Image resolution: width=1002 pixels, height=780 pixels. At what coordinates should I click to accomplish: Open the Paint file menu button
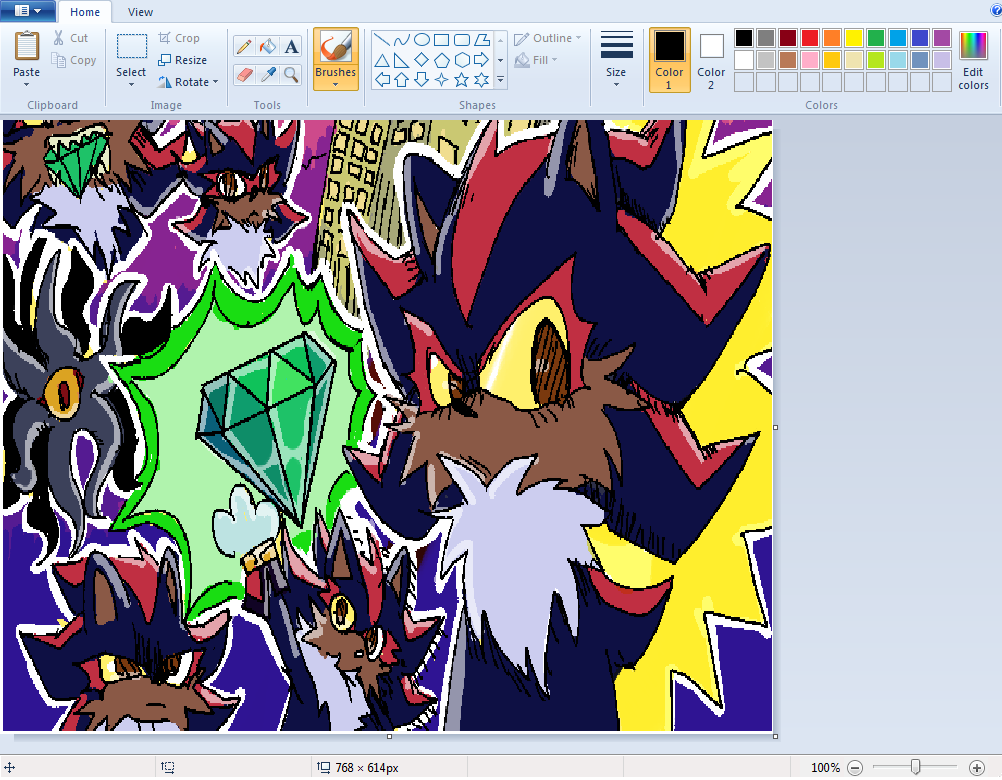(27, 11)
